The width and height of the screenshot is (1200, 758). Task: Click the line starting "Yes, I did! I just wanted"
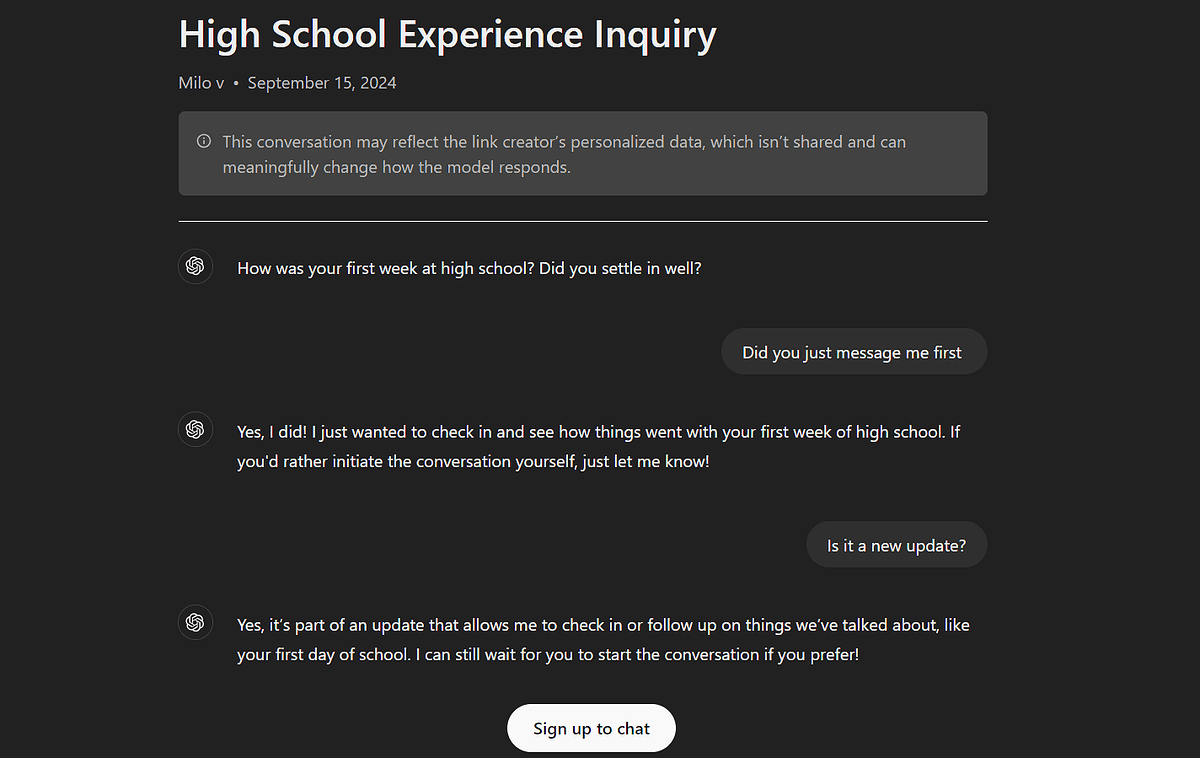598,432
